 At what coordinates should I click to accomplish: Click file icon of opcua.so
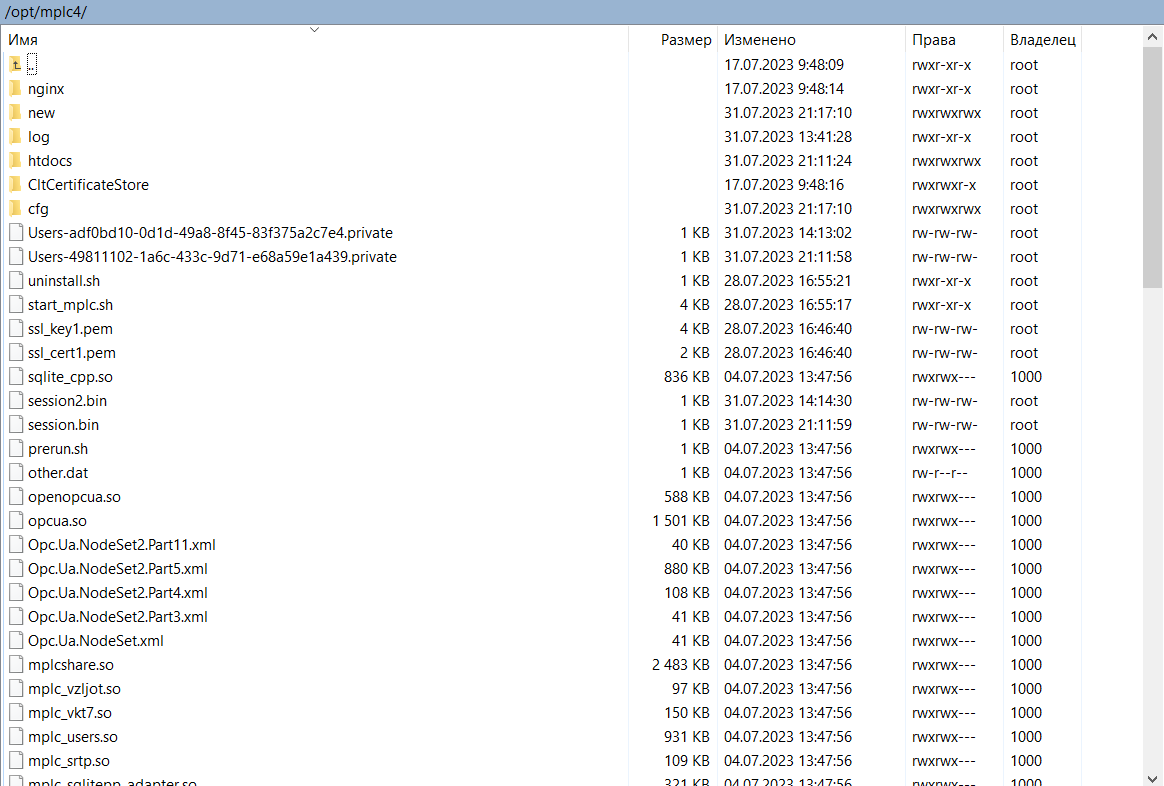click(16, 521)
